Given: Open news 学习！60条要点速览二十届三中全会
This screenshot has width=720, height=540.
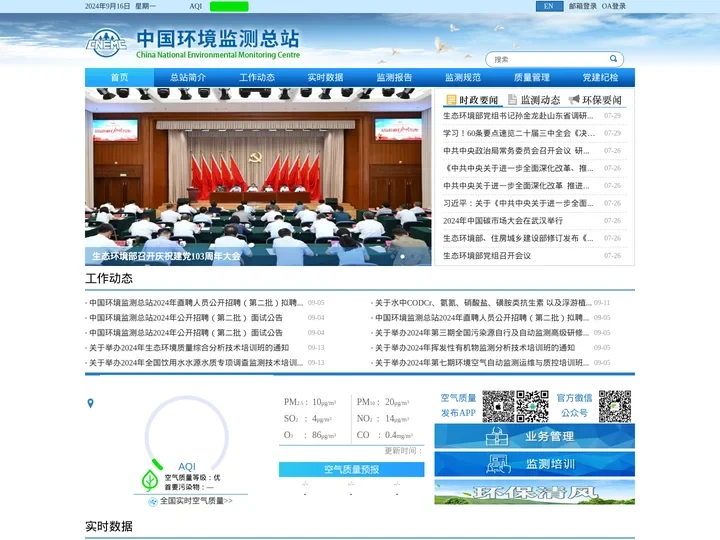Looking at the screenshot, I should click(519, 133).
